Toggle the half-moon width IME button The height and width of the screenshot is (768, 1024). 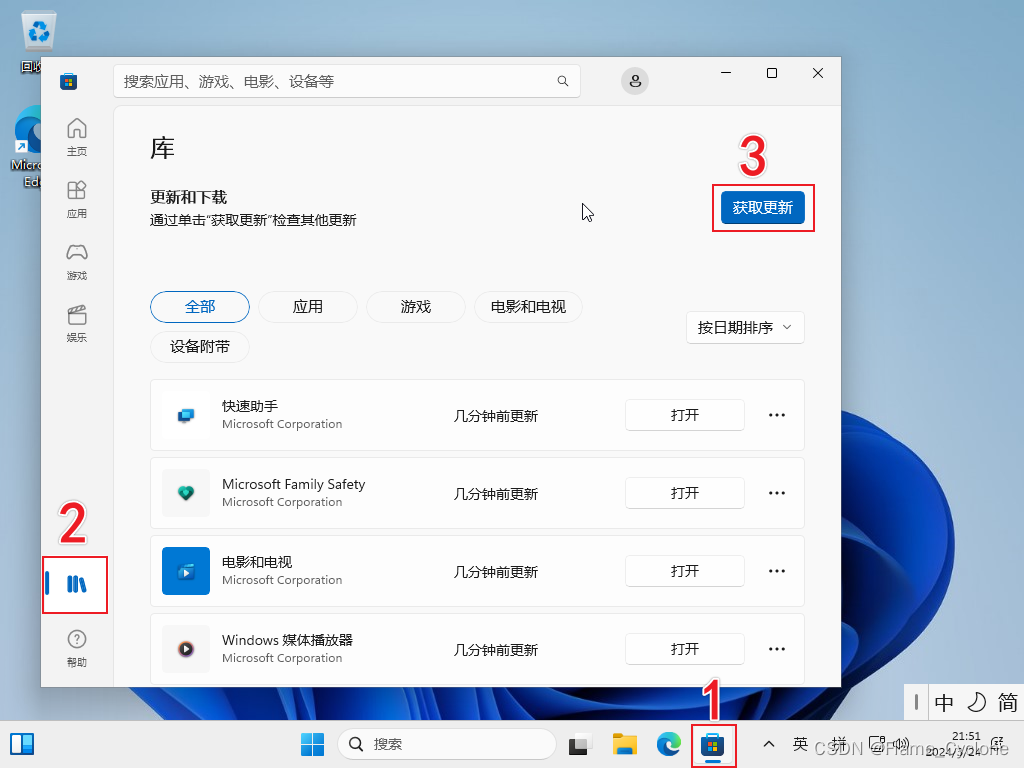click(x=976, y=703)
